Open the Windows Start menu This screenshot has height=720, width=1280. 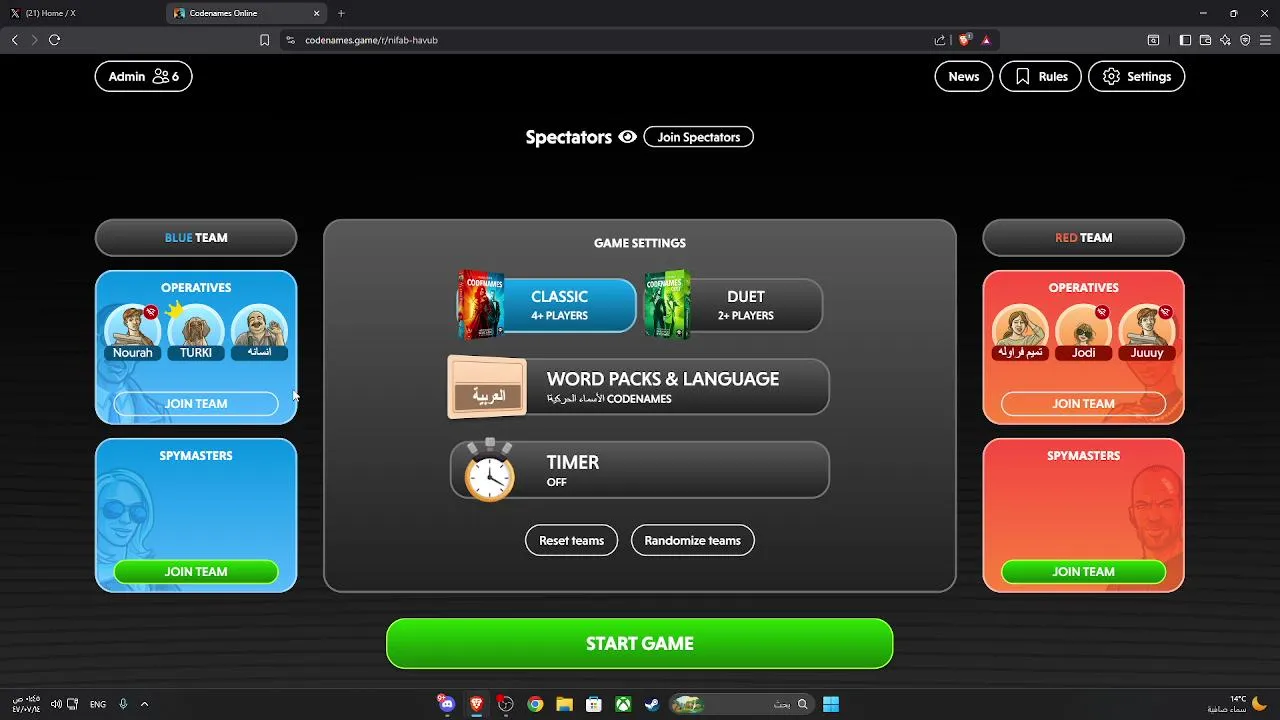[x=831, y=704]
